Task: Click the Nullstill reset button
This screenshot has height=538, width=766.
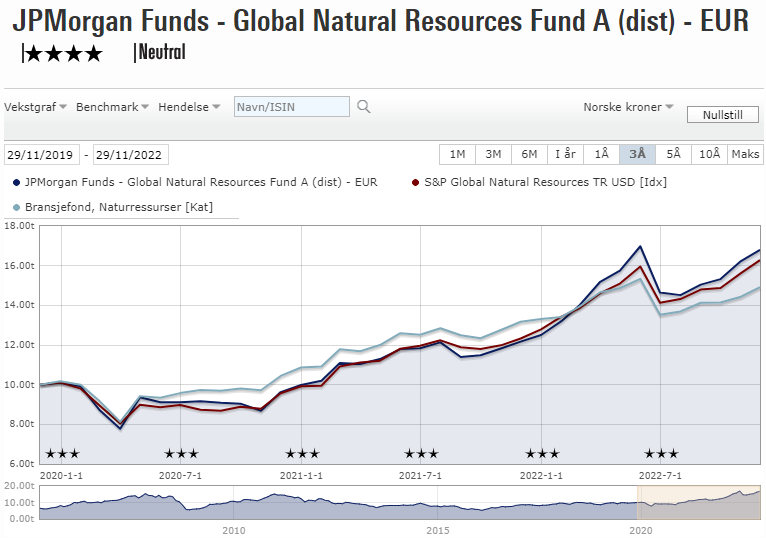Action: (x=723, y=115)
